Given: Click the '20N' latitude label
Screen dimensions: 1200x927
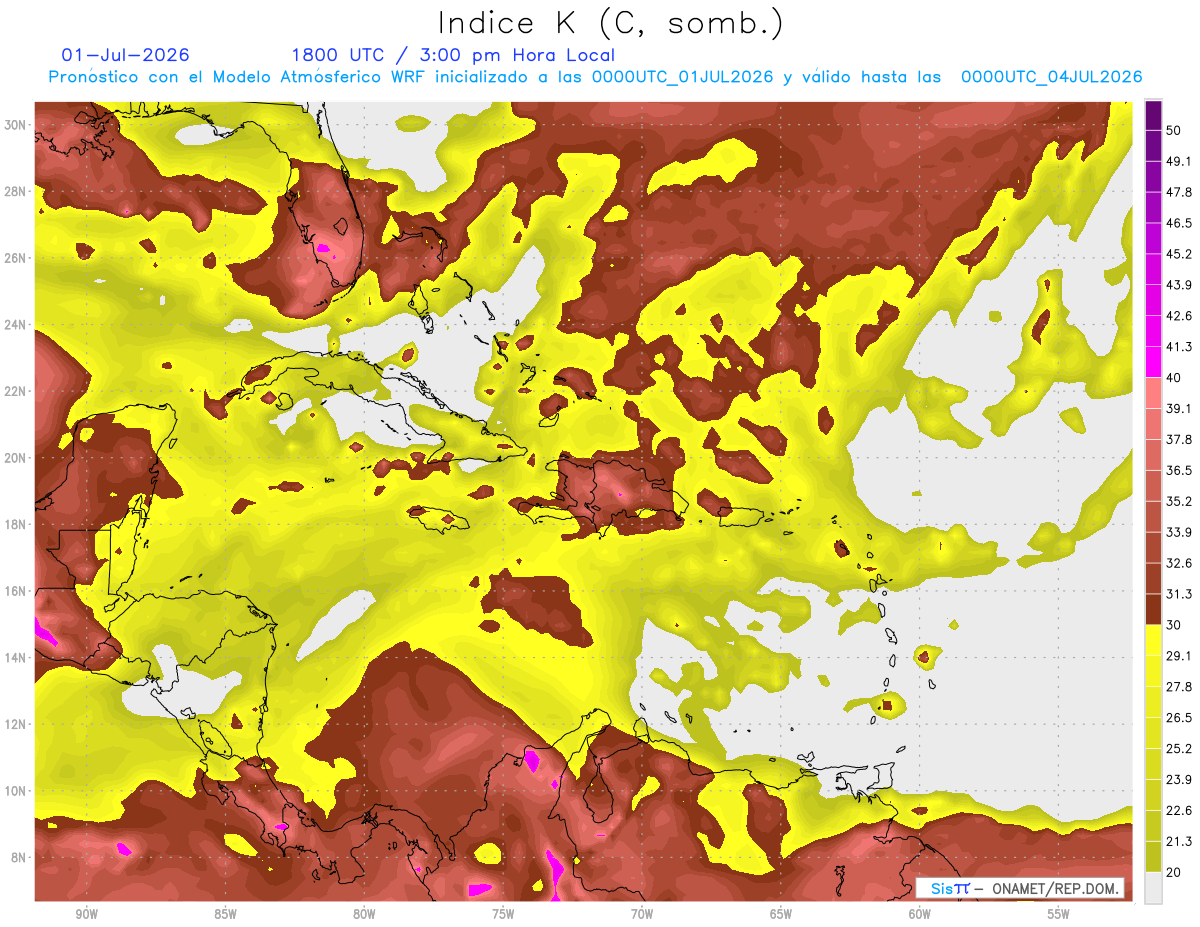Looking at the screenshot, I should (x=17, y=458).
